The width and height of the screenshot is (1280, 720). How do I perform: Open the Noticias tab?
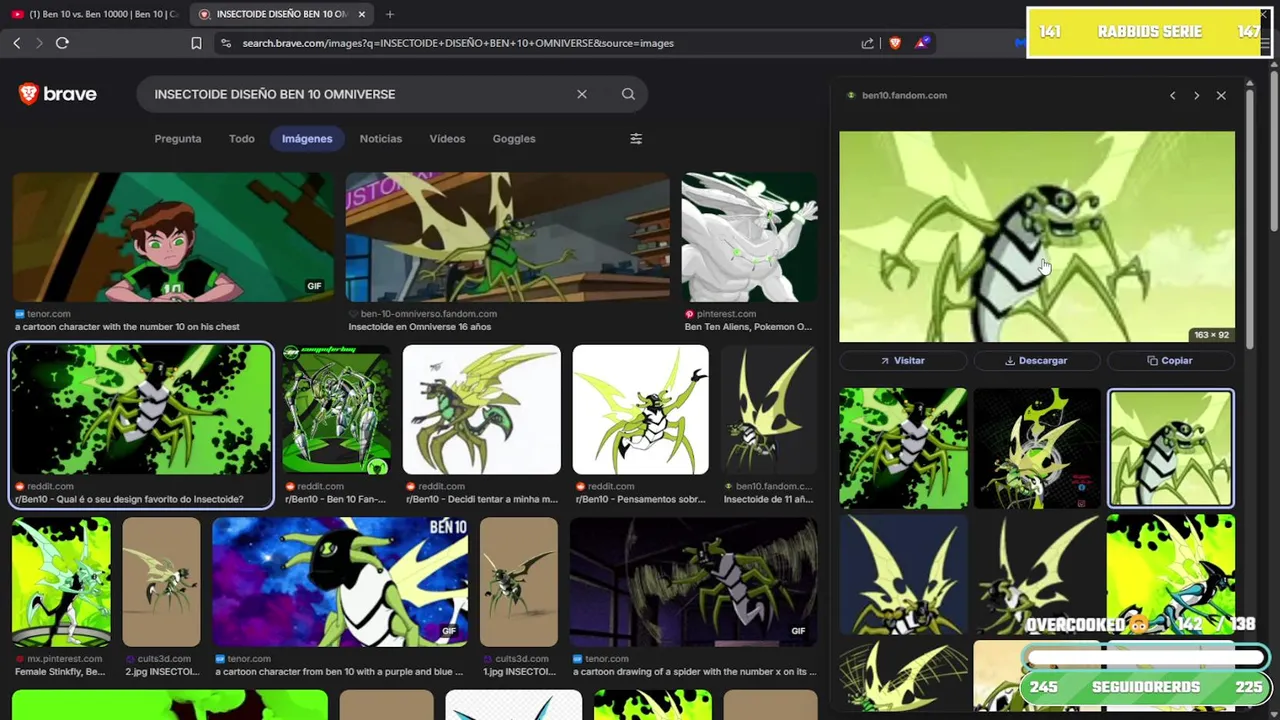(381, 139)
